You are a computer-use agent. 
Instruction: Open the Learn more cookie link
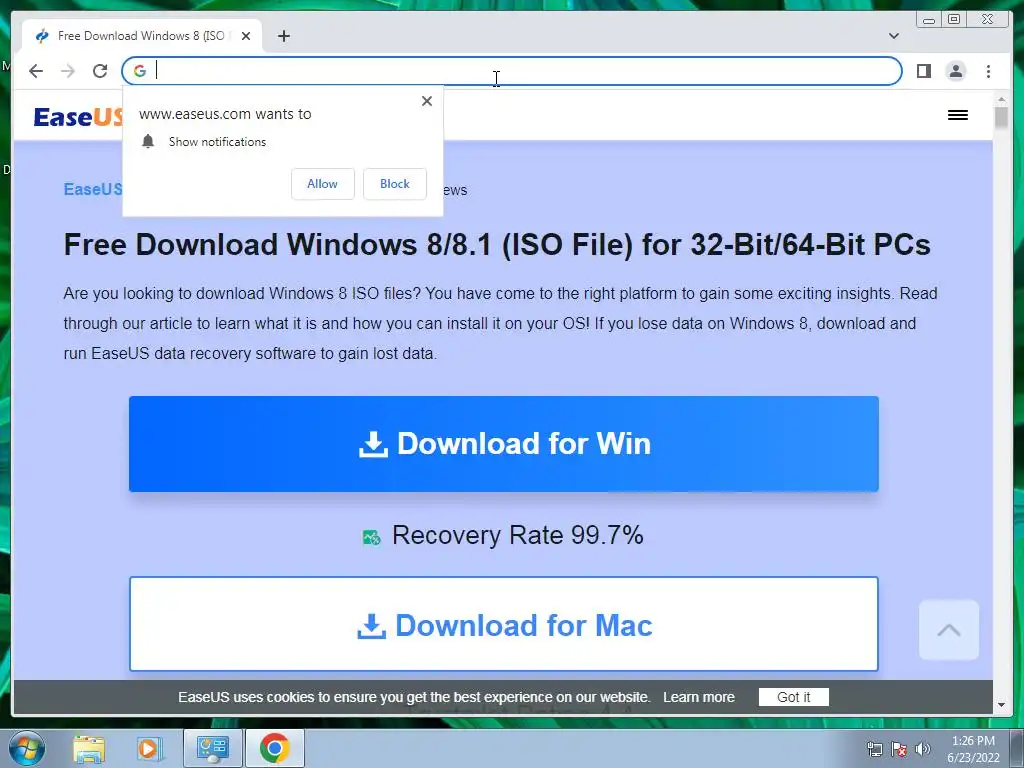[x=699, y=697]
